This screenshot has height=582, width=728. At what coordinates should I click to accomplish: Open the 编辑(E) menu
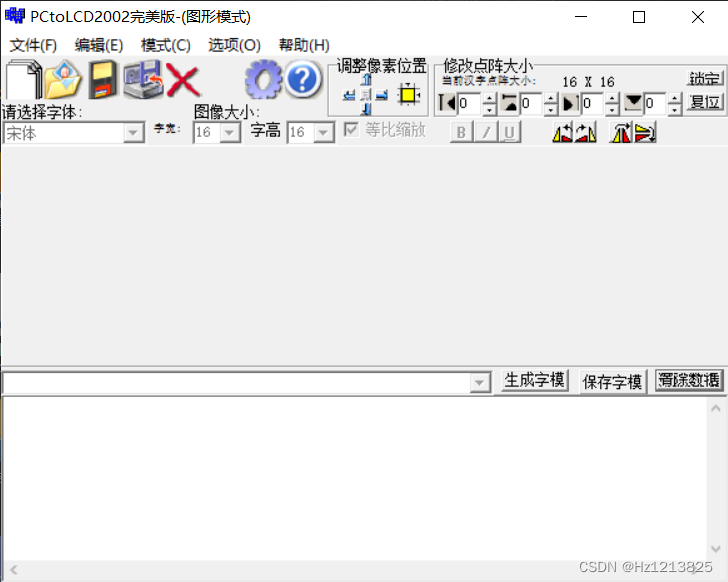(x=99, y=45)
